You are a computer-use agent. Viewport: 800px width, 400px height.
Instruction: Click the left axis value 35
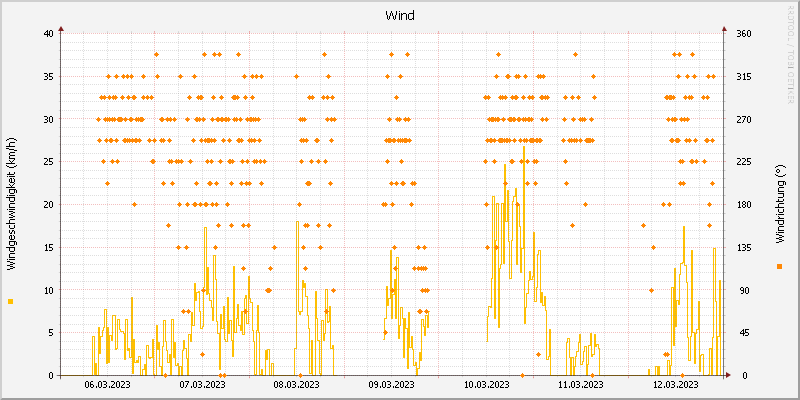48,77
